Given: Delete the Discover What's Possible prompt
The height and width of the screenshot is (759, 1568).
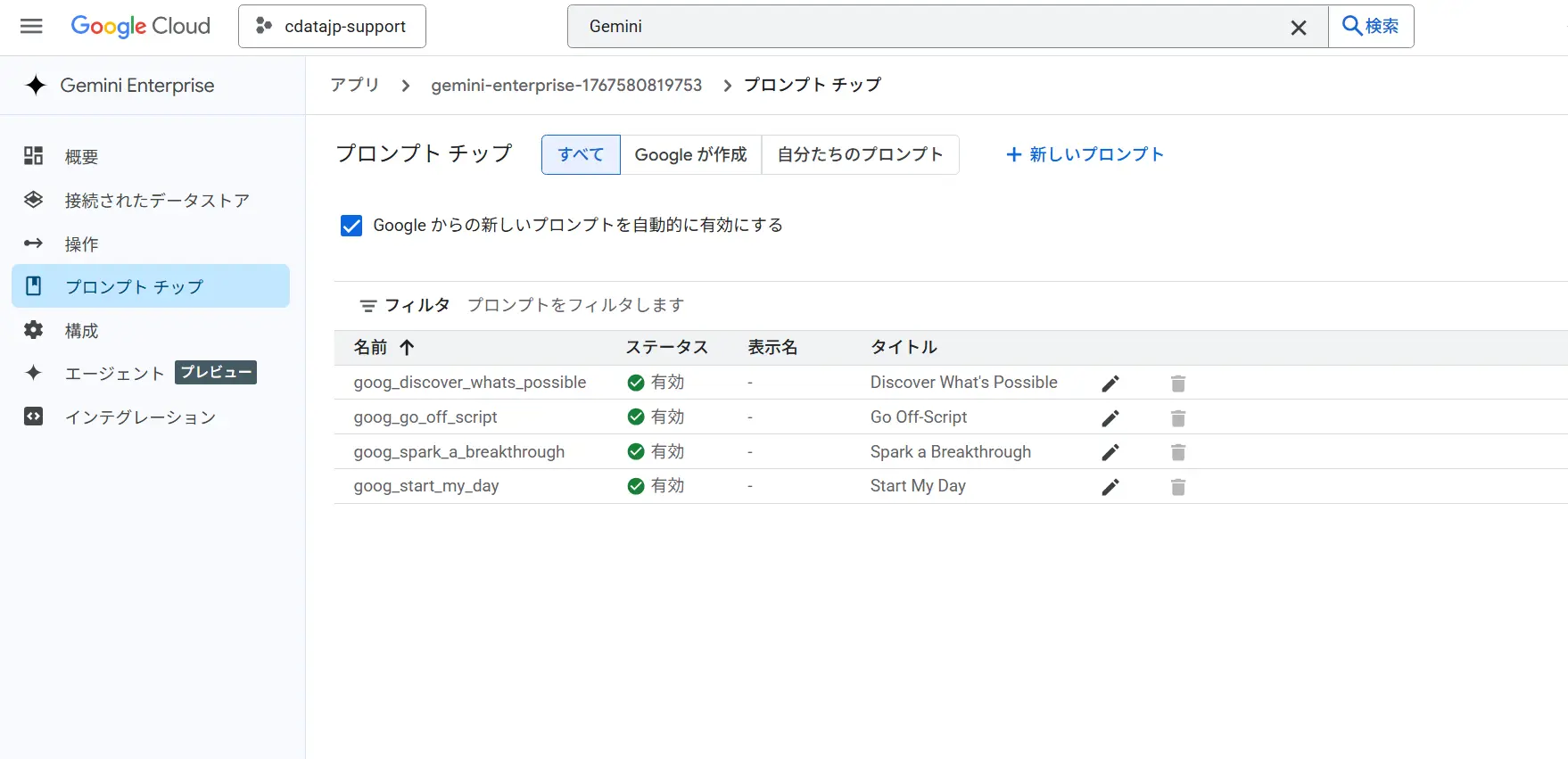Looking at the screenshot, I should [1177, 384].
